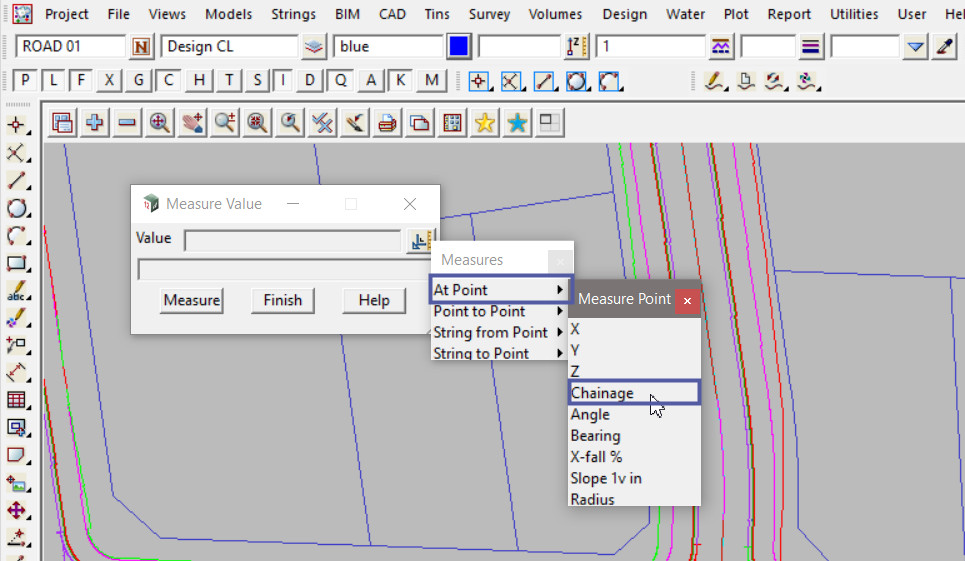
Task: Click the zoom in magnifier icon
Action: pyautogui.click(x=225, y=123)
